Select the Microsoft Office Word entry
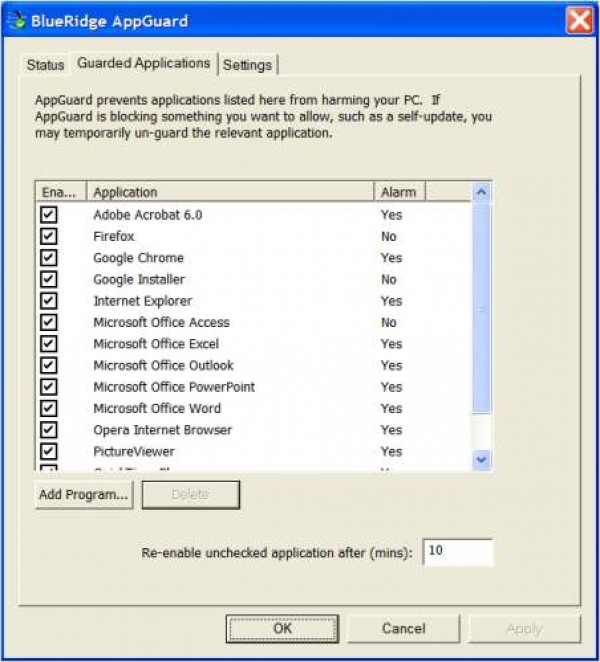 pyautogui.click(x=253, y=408)
